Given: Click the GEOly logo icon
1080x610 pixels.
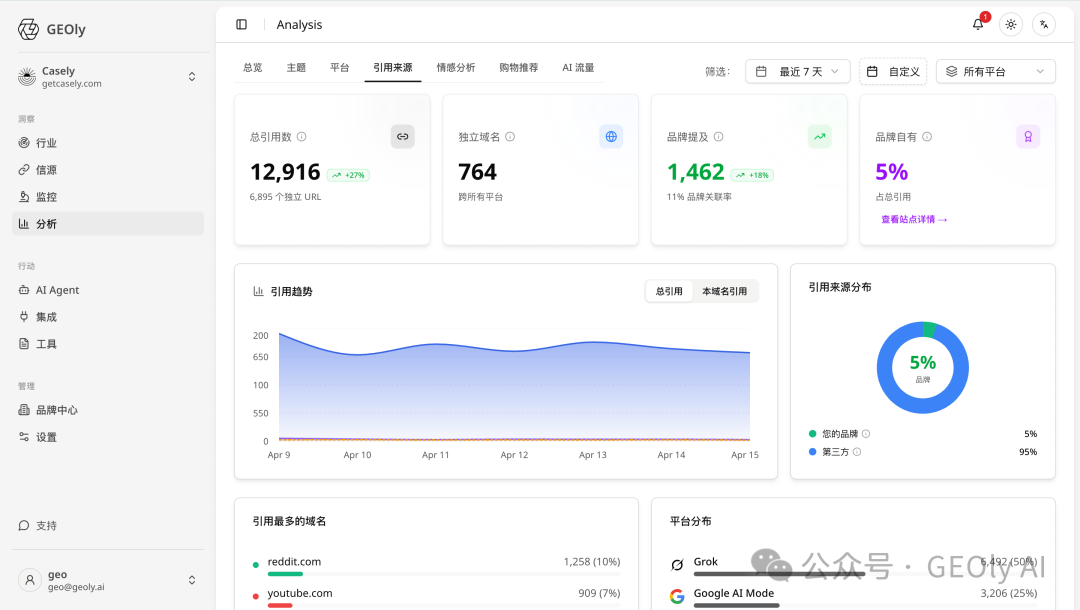Looking at the screenshot, I should 28,29.
